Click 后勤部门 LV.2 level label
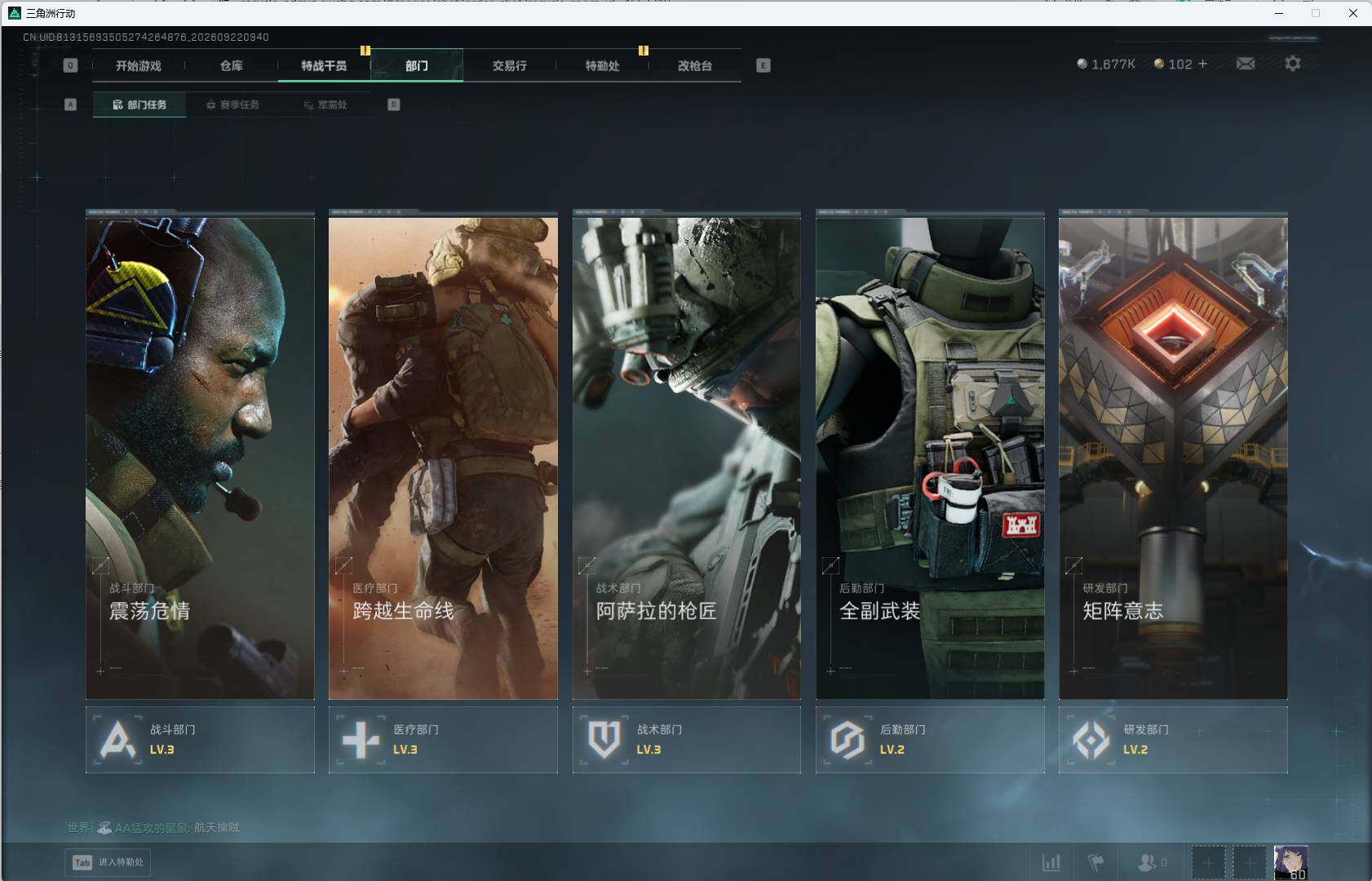Image resolution: width=1372 pixels, height=881 pixels. pos(892,750)
